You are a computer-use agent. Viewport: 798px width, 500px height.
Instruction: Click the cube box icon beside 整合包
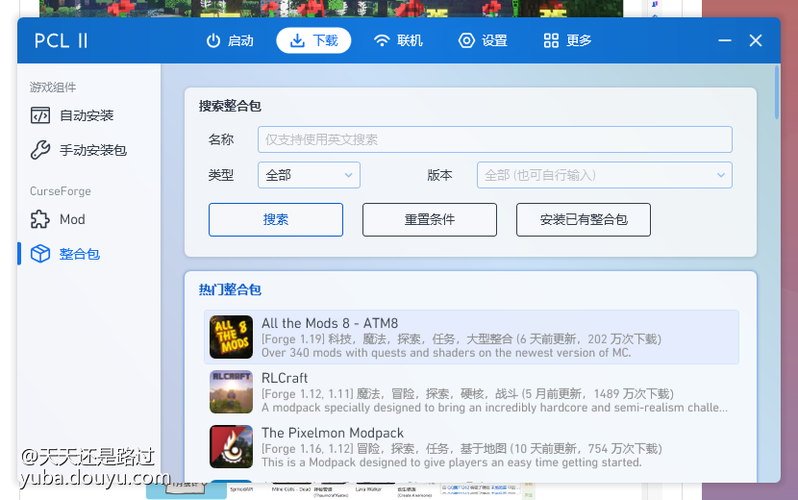click(40, 254)
